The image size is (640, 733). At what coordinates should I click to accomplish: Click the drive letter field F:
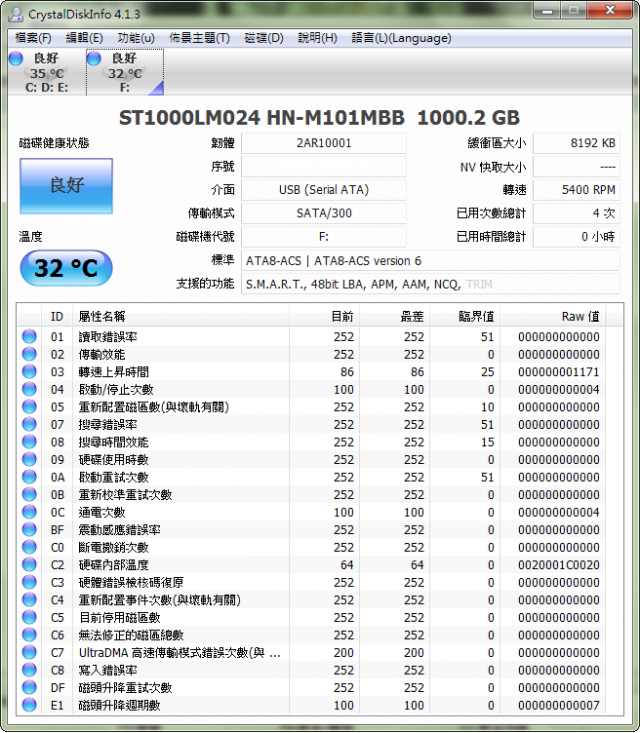click(324, 237)
